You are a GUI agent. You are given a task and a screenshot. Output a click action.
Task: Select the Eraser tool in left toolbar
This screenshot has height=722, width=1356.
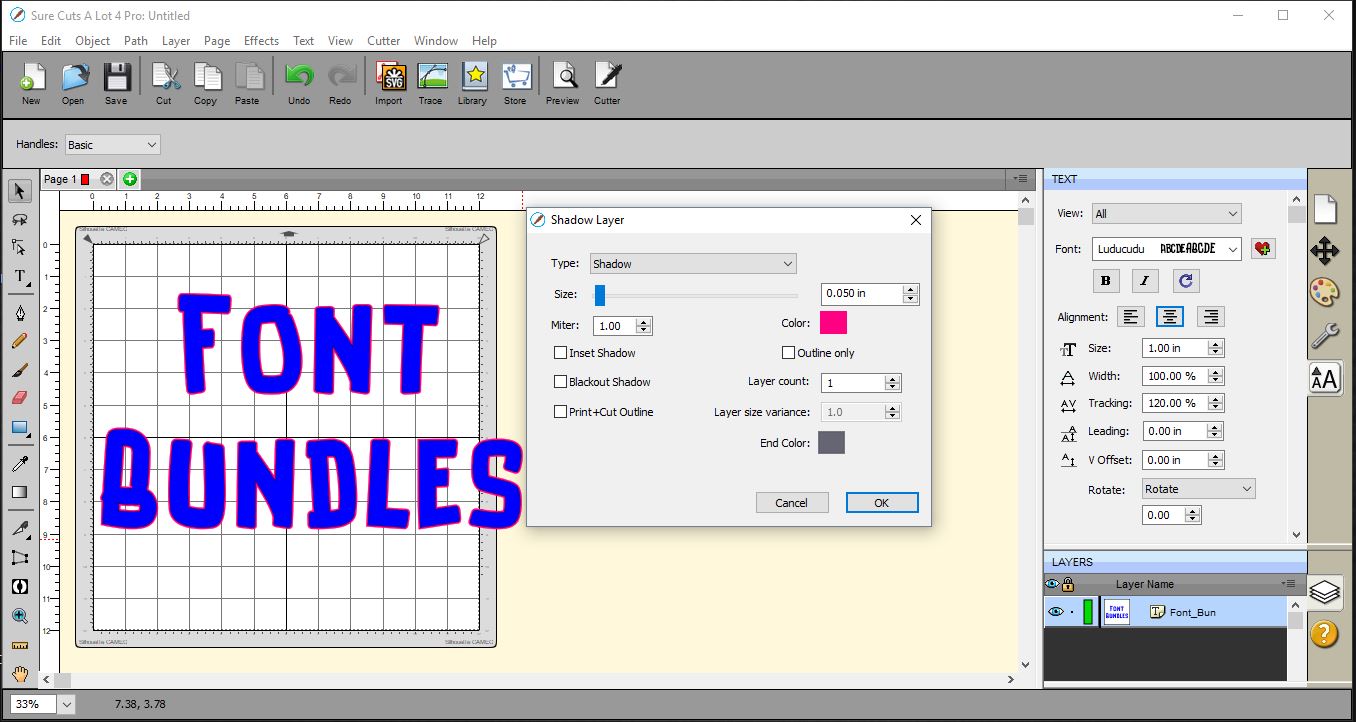tap(19, 398)
